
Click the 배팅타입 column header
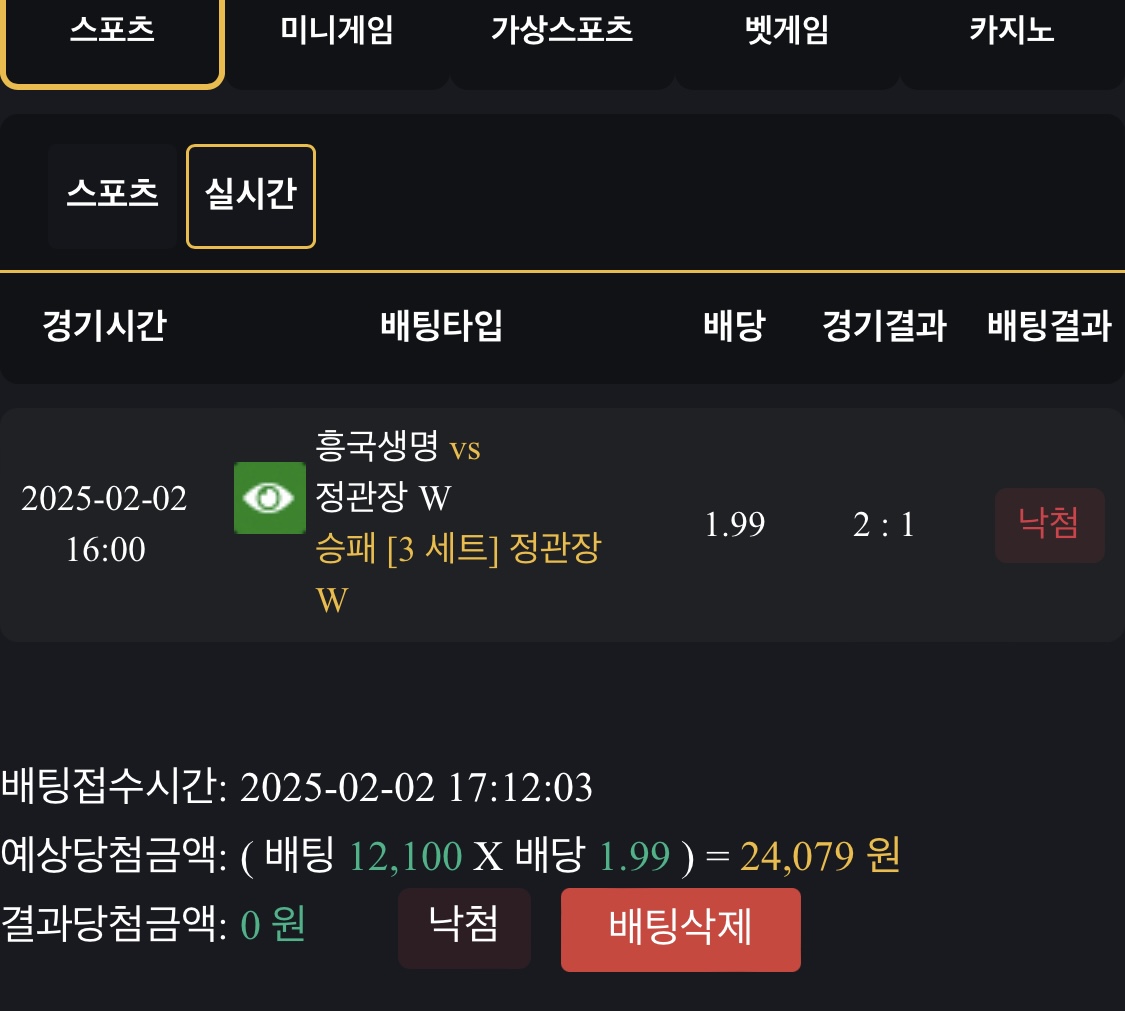tap(441, 327)
